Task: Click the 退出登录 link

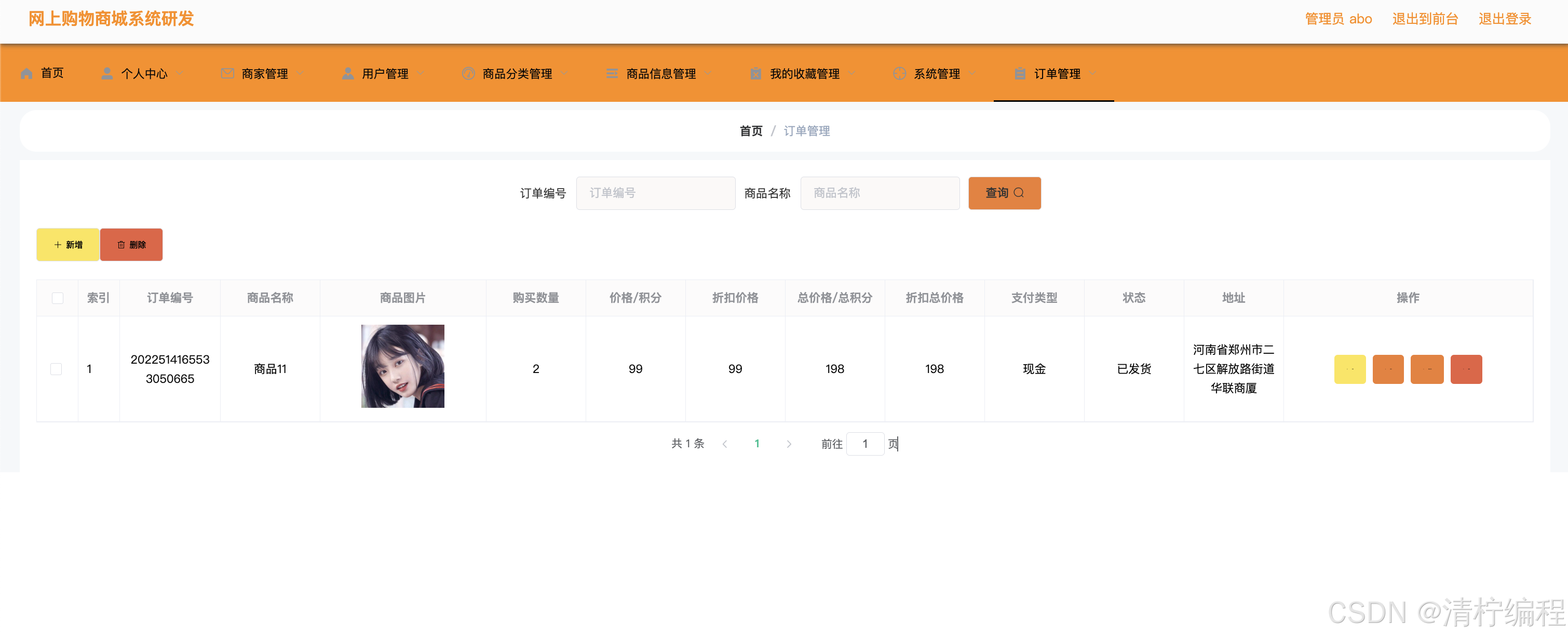Action: (x=1505, y=19)
